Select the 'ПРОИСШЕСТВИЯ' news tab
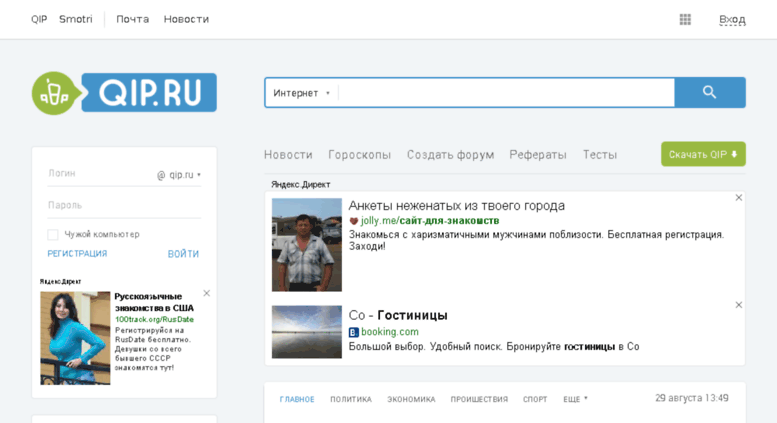The image size is (777, 423). pyautogui.click(x=479, y=399)
